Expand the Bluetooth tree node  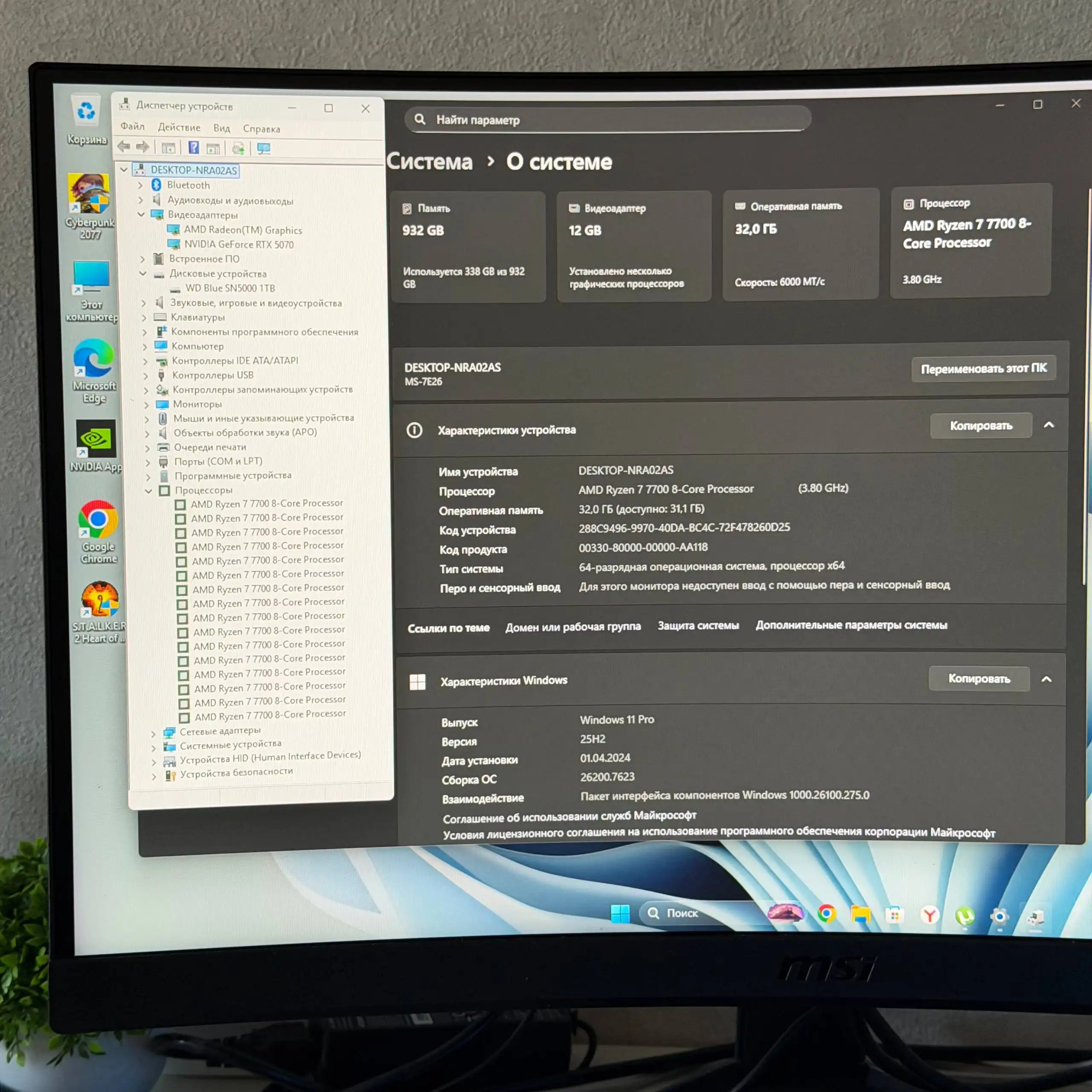pyautogui.click(x=140, y=185)
